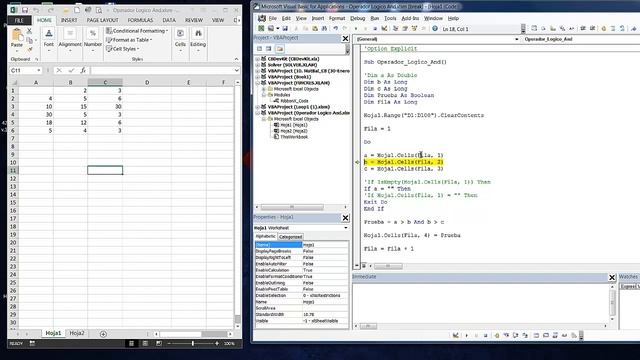The height and width of the screenshot is (360, 640).
Task: Open the Format as Table dropdown
Action: coord(129,40)
